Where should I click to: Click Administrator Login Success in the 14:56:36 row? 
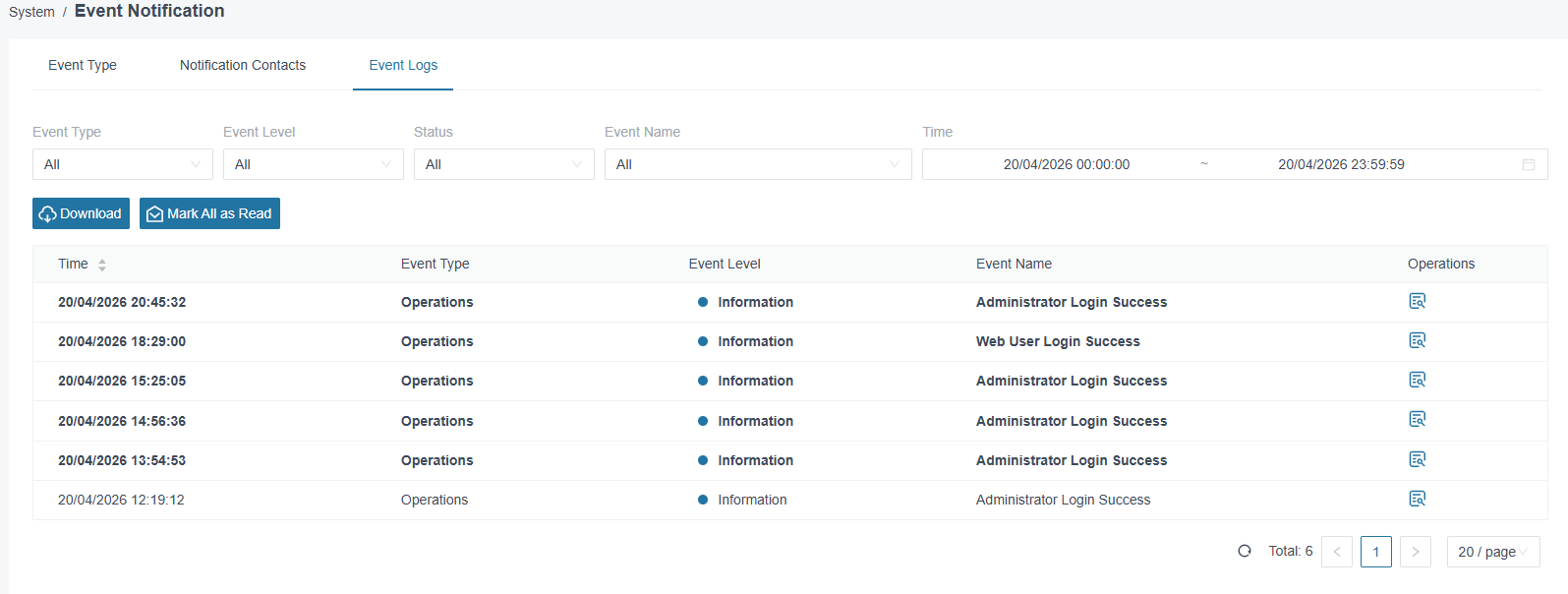(1072, 421)
